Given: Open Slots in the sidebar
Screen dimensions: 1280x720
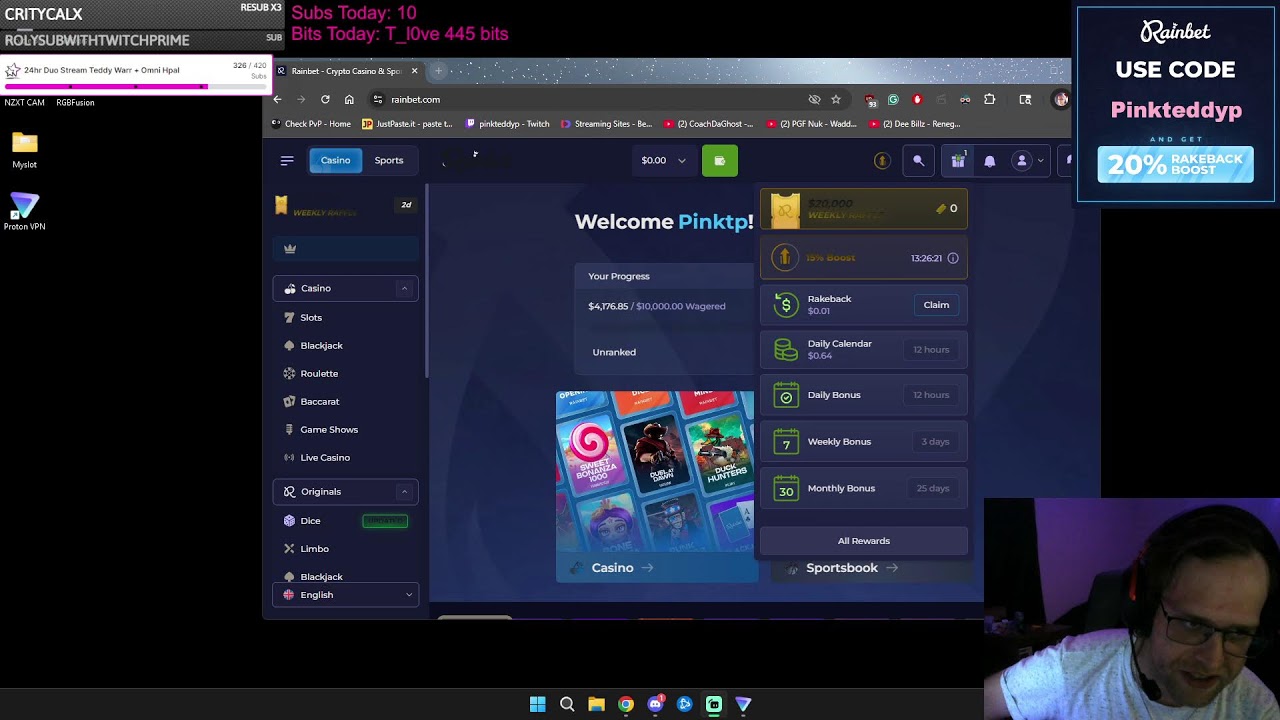Looking at the screenshot, I should tap(311, 317).
